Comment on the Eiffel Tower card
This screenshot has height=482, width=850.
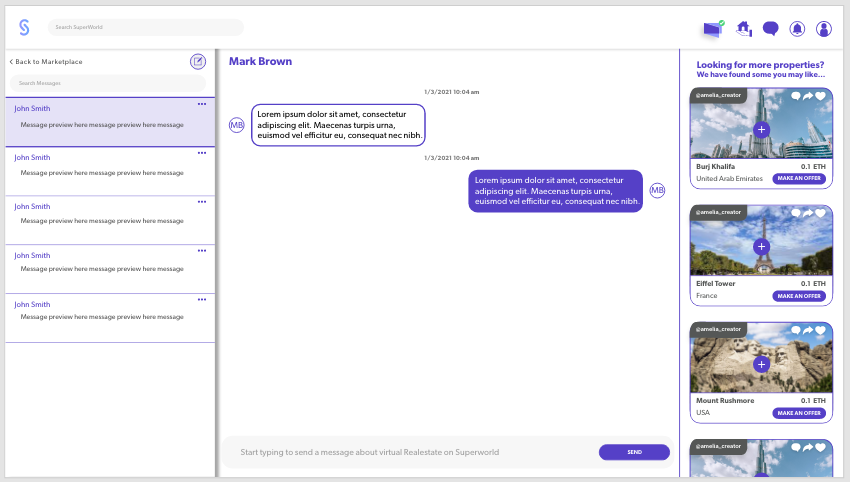[795, 213]
